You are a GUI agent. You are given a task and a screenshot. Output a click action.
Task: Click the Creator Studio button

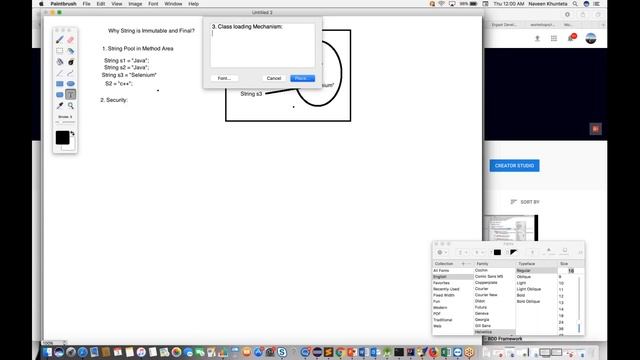(514, 166)
